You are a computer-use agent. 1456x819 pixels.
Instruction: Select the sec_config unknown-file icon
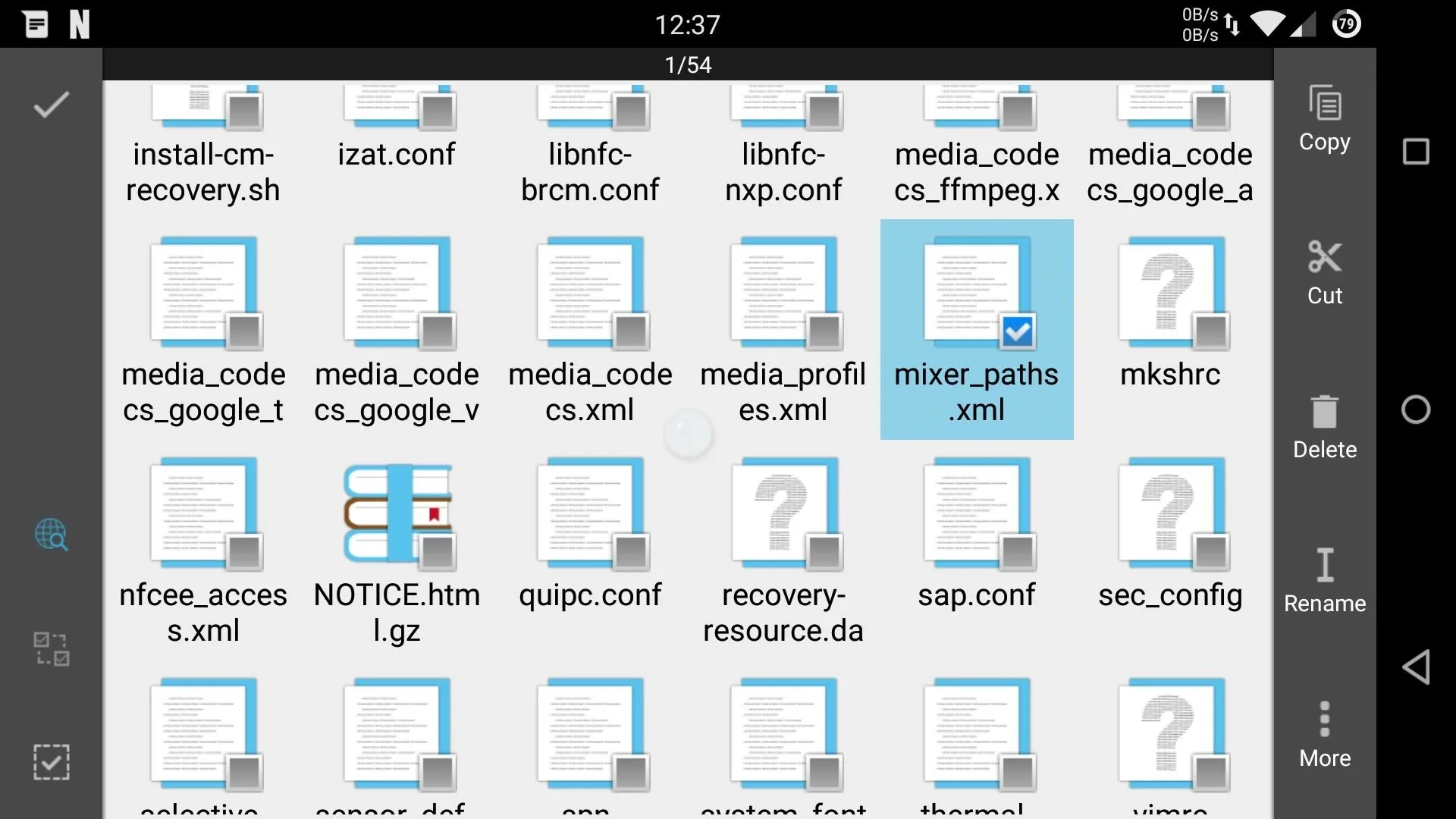point(1172,513)
